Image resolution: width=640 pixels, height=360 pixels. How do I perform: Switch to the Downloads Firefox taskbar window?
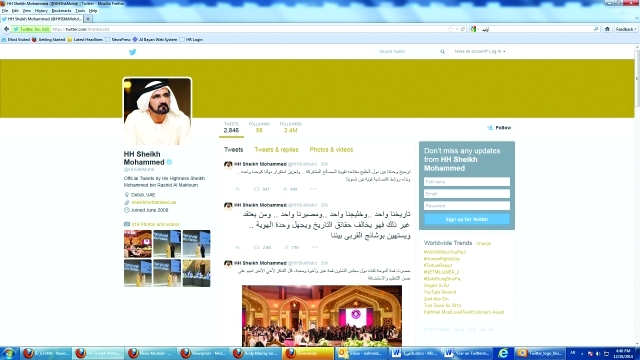point(308,353)
